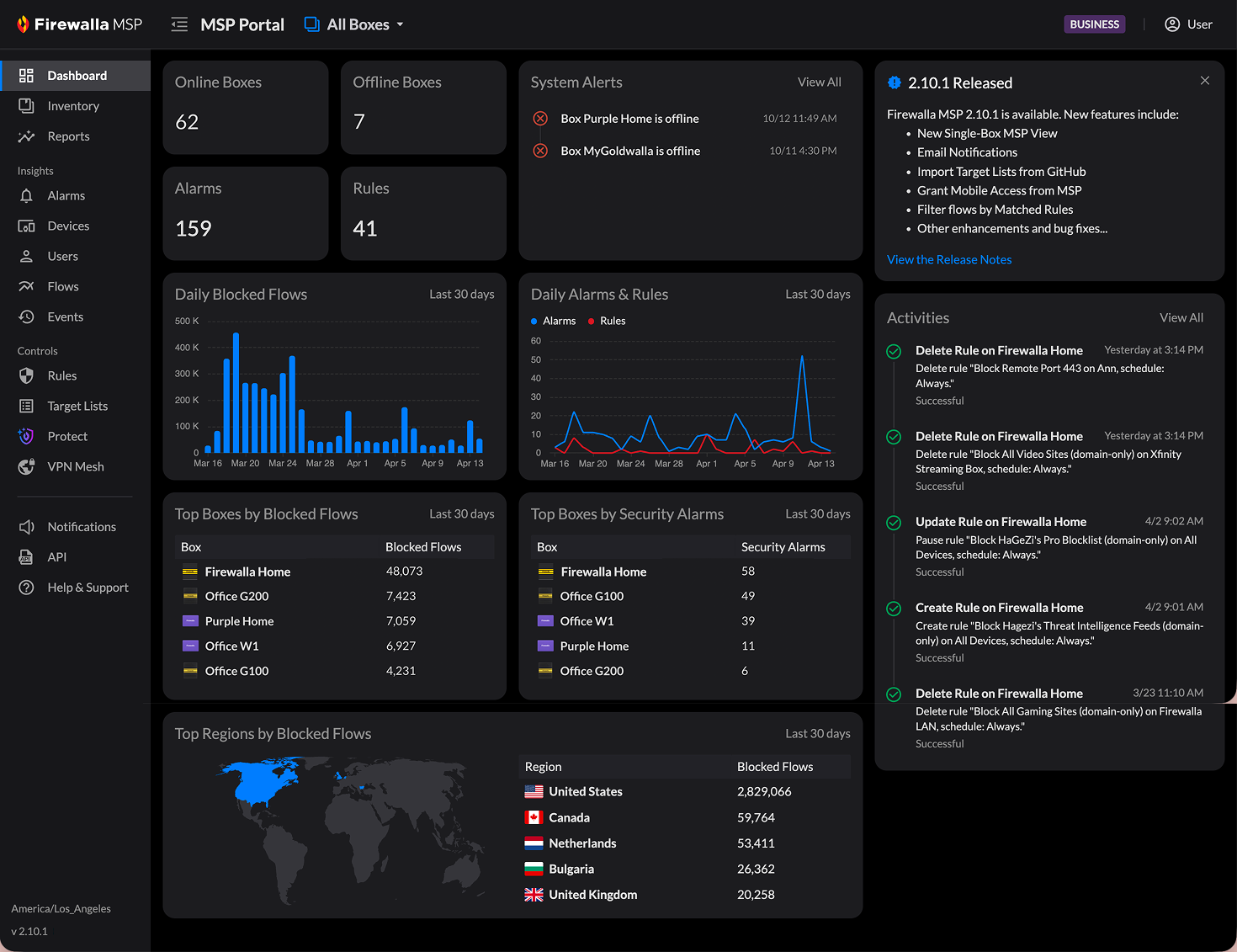Click View All in Activities panel
Image resolution: width=1237 pixels, height=952 pixels.
(x=1181, y=318)
